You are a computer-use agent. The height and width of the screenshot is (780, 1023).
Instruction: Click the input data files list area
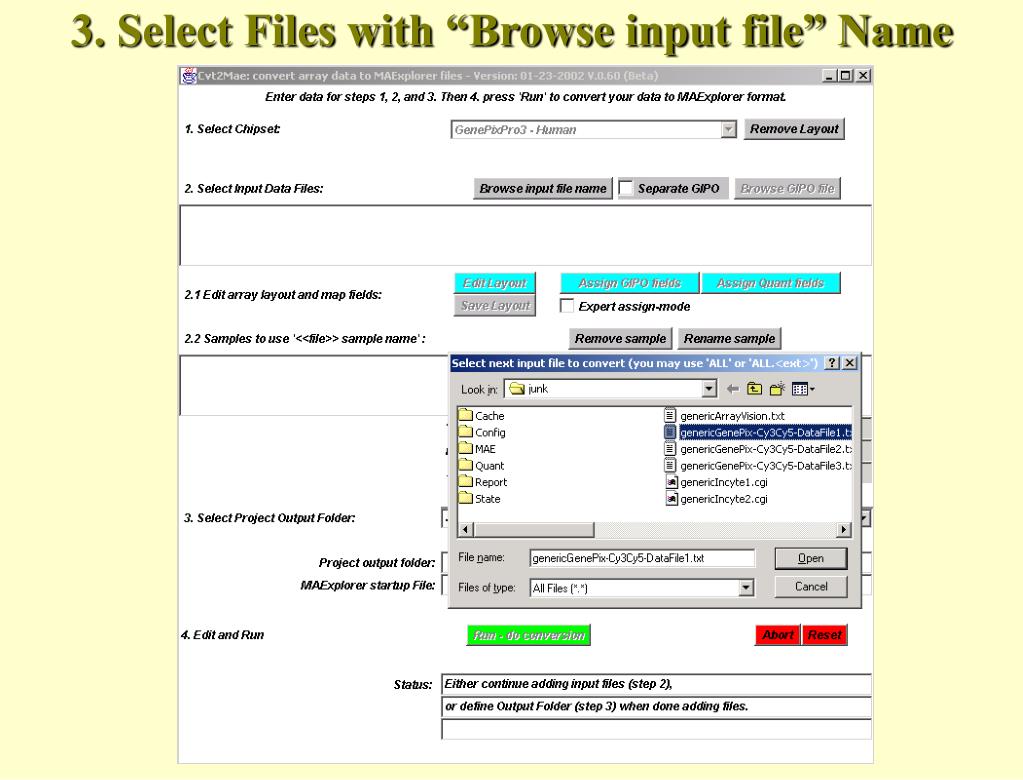click(x=526, y=235)
